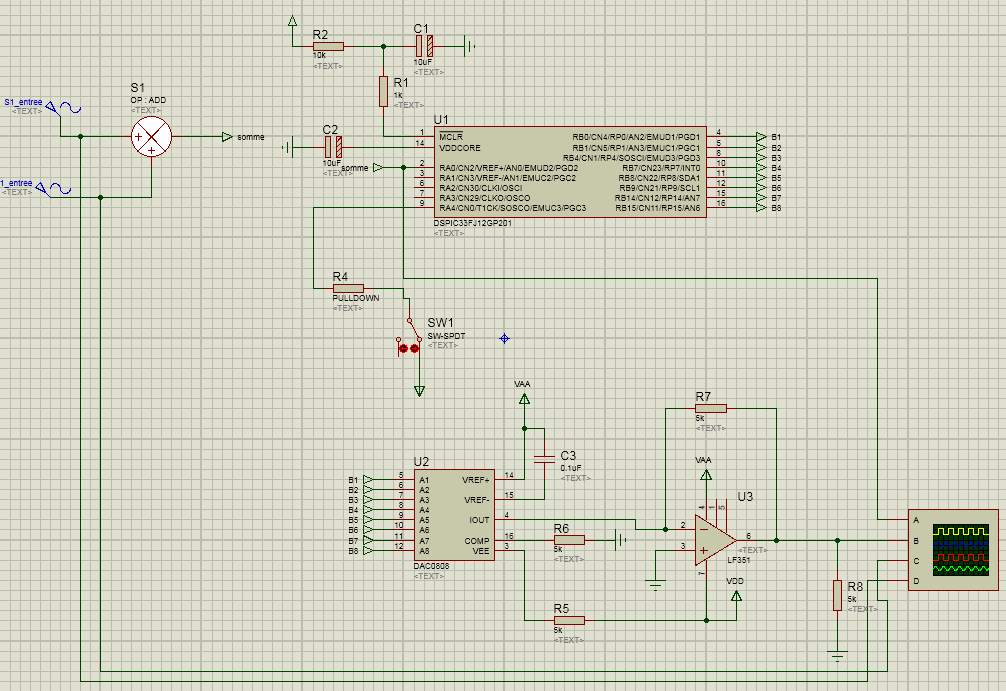1006x691 pixels.
Task: Click the U2 reference designator
Action: [x=421, y=462]
